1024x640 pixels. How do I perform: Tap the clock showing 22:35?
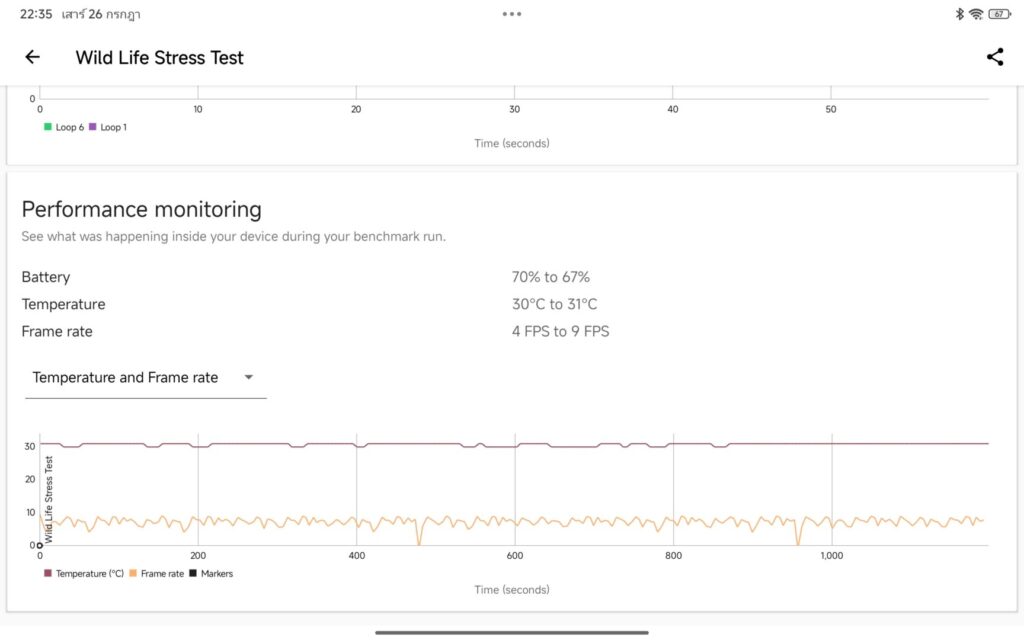click(36, 14)
